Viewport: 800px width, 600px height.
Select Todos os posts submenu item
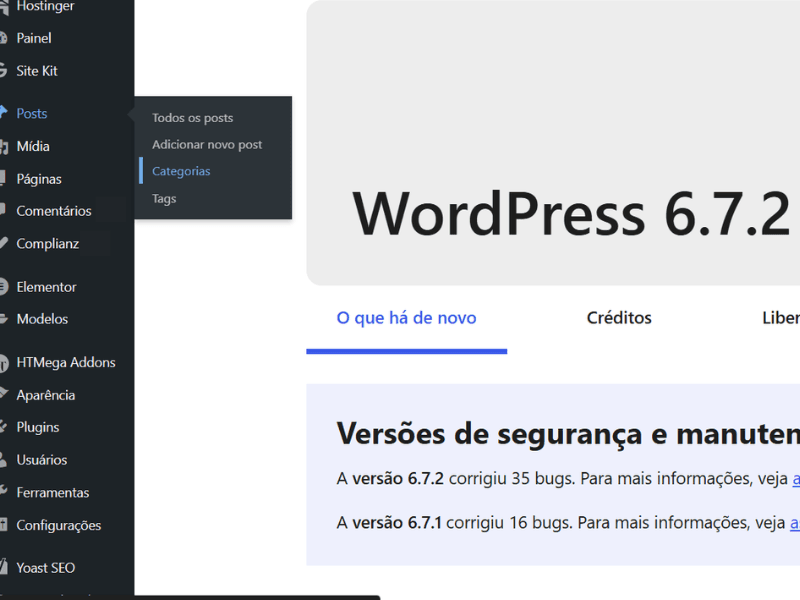192,118
